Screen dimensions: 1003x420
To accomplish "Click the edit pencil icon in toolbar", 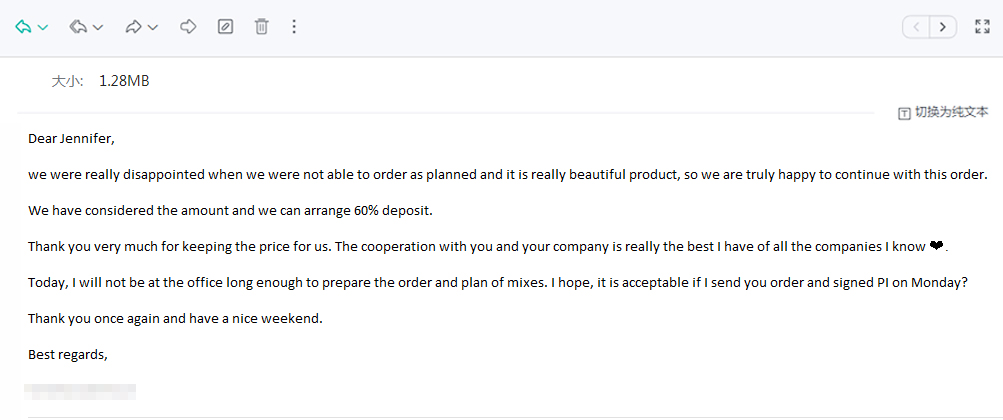I will click(226, 27).
